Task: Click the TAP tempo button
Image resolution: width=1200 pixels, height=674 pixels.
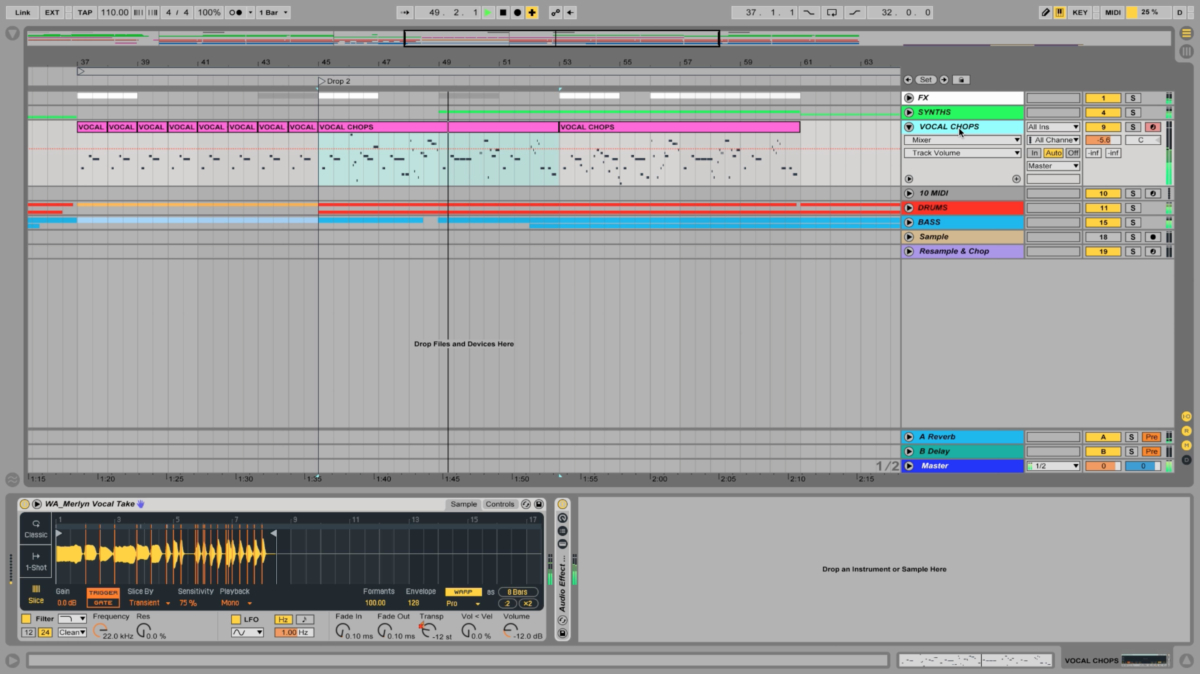Action: tap(86, 12)
